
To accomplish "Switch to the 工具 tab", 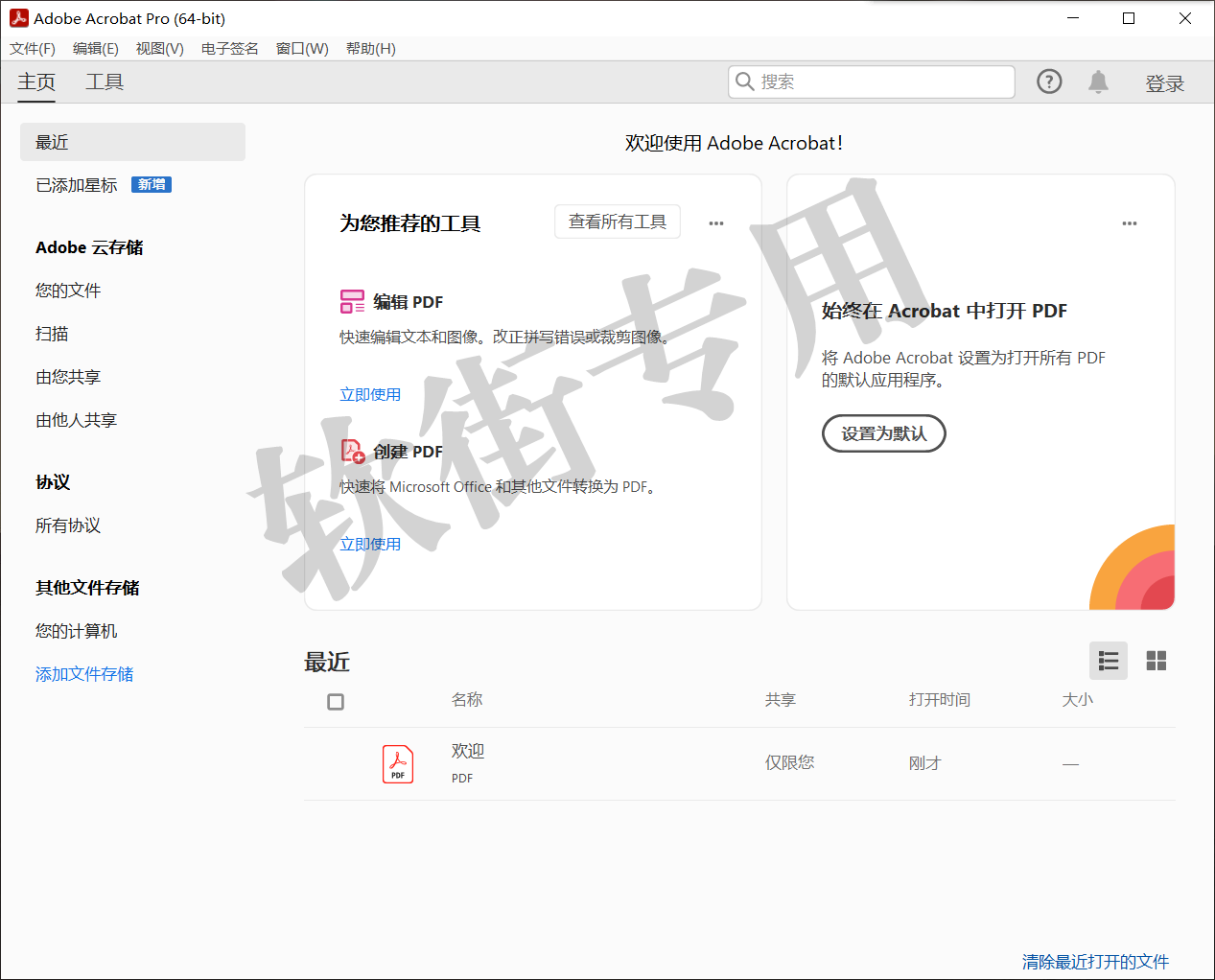I will [x=105, y=82].
